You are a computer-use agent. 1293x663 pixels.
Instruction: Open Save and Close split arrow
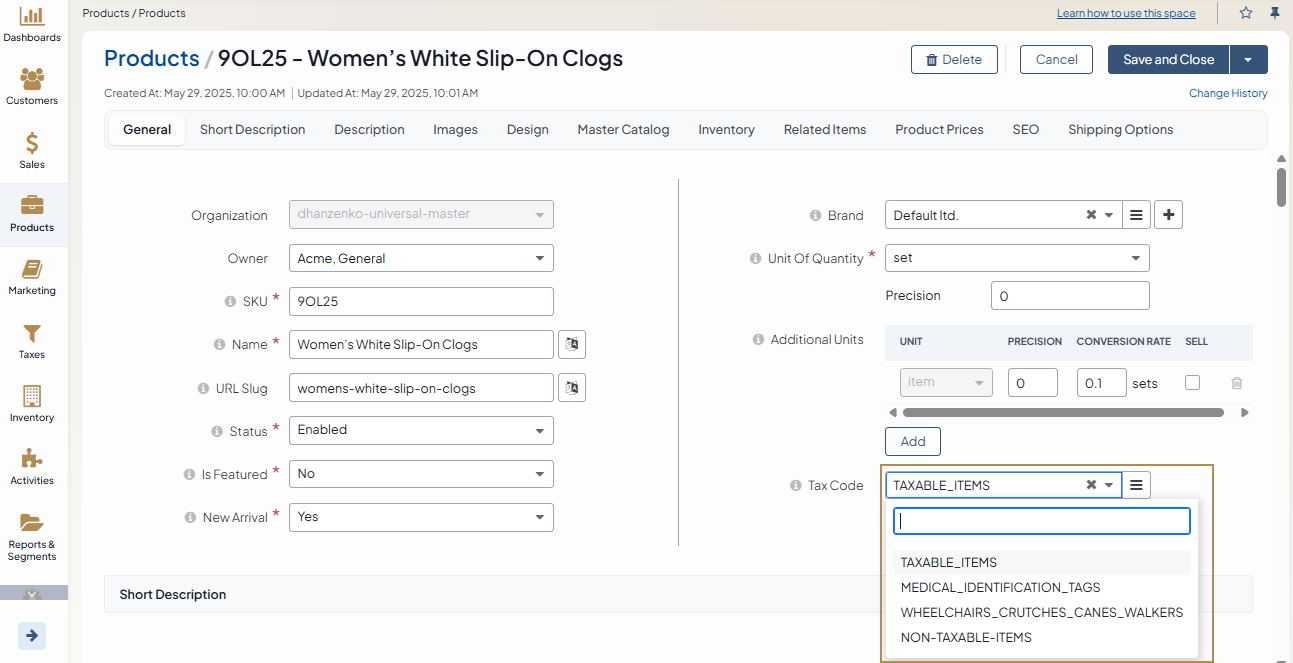(x=1249, y=60)
